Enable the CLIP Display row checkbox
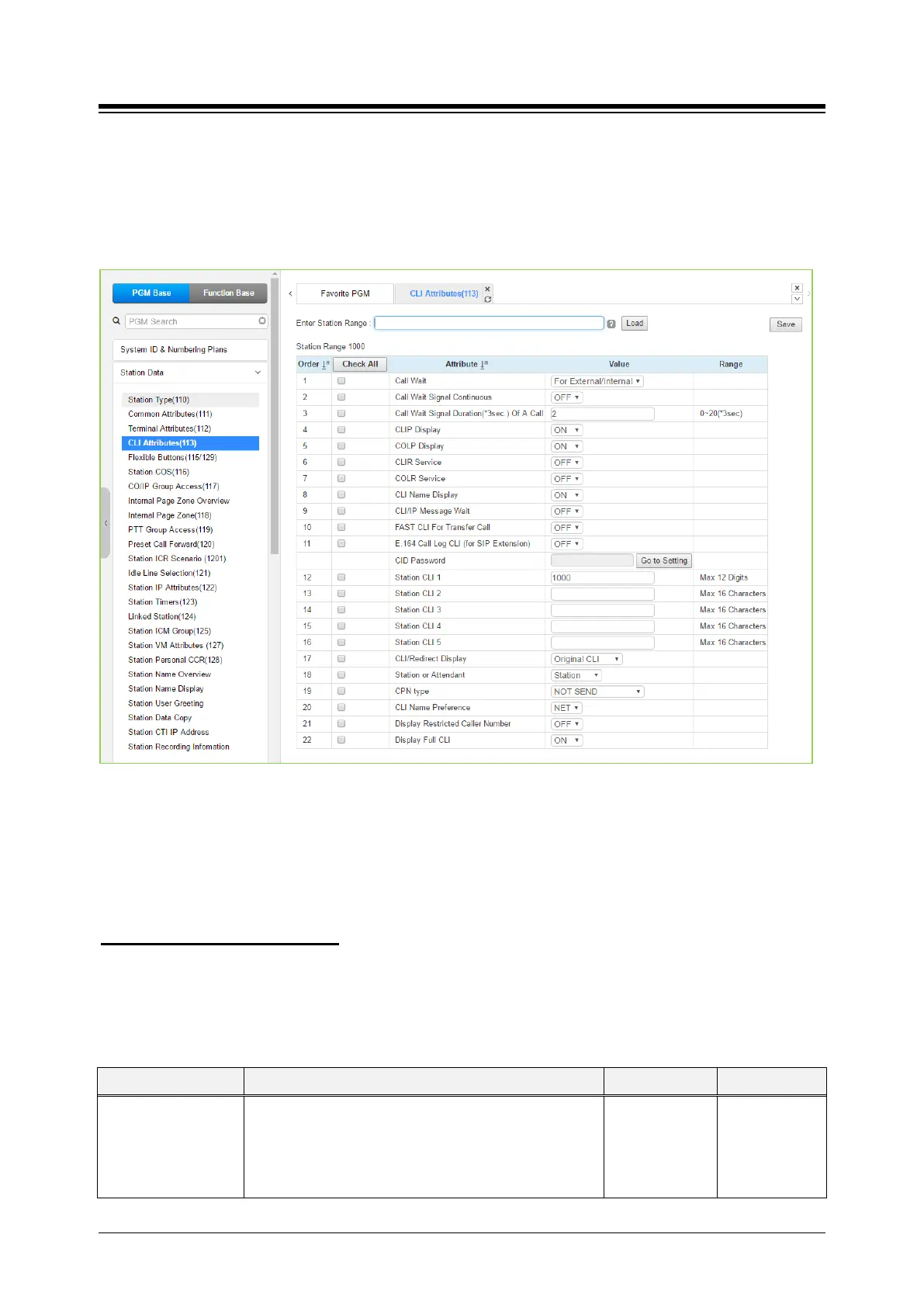 (x=341, y=430)
